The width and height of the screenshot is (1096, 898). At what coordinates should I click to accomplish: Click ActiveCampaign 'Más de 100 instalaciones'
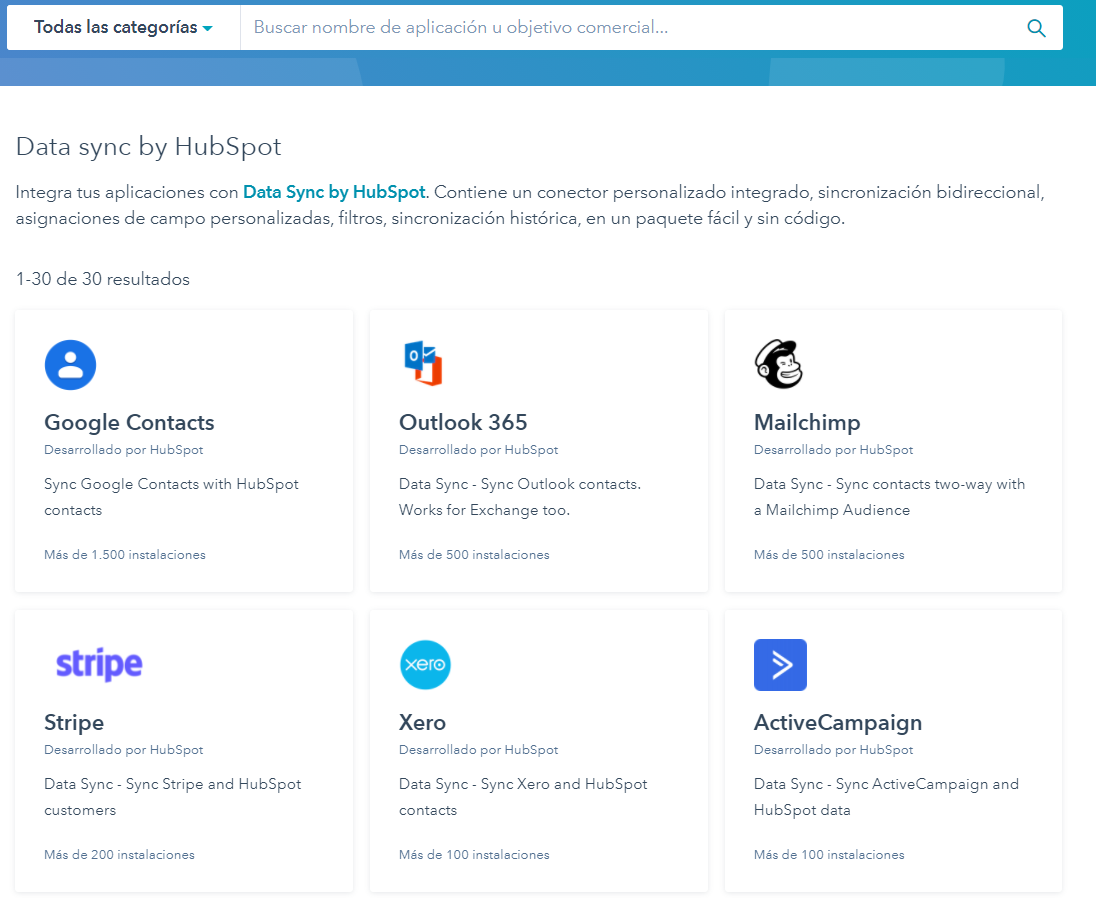829,855
